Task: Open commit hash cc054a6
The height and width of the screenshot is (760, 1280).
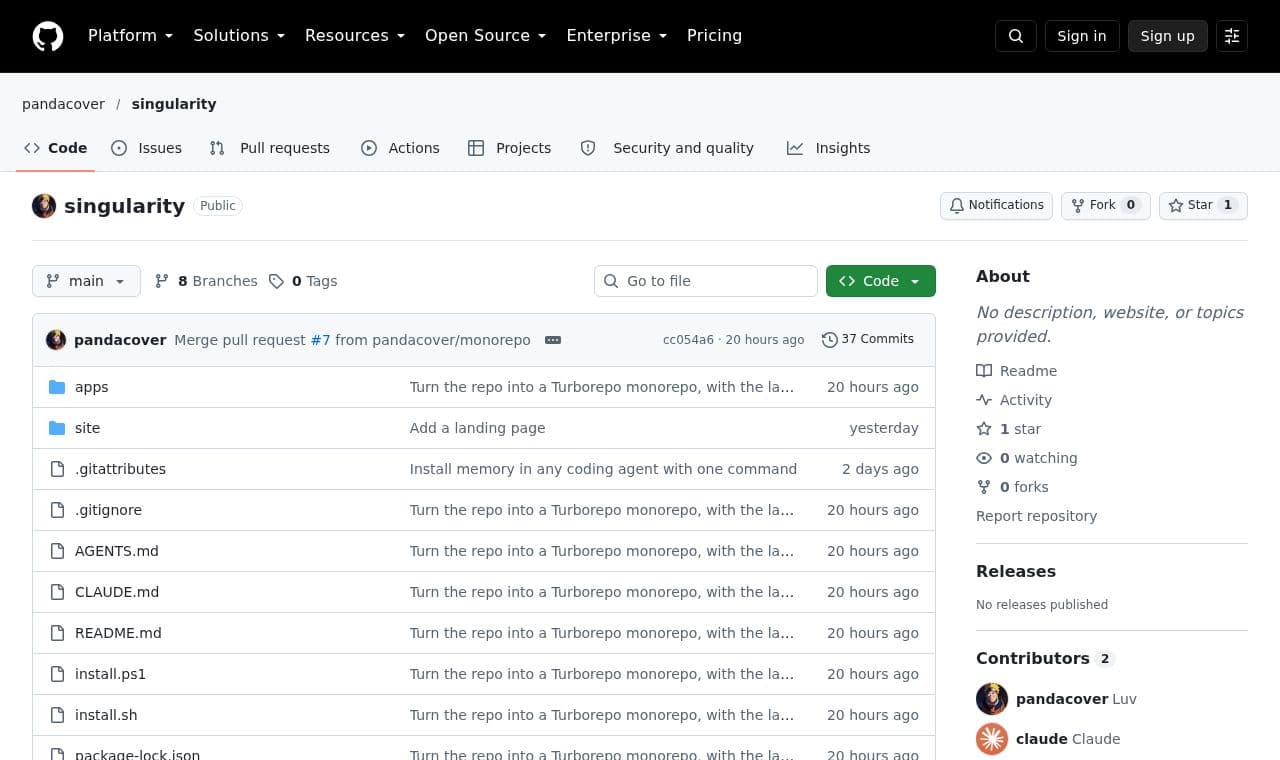Action: pos(688,340)
